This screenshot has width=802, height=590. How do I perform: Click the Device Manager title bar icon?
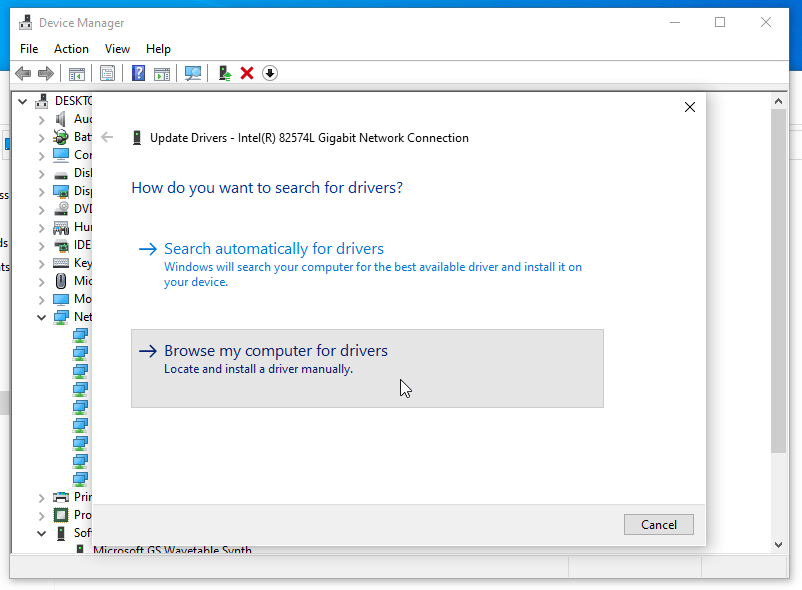point(26,22)
